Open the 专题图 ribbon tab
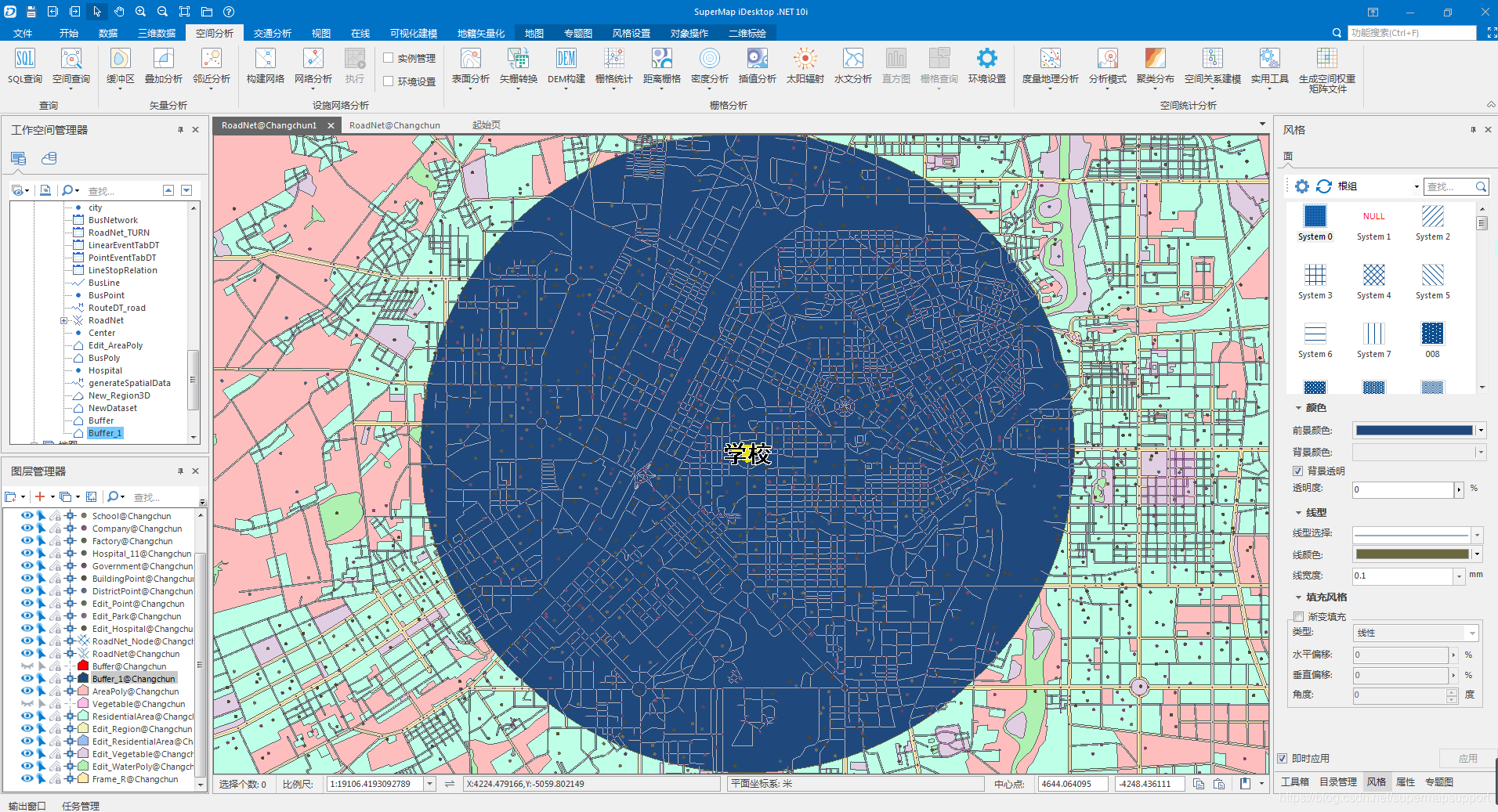 [x=578, y=33]
